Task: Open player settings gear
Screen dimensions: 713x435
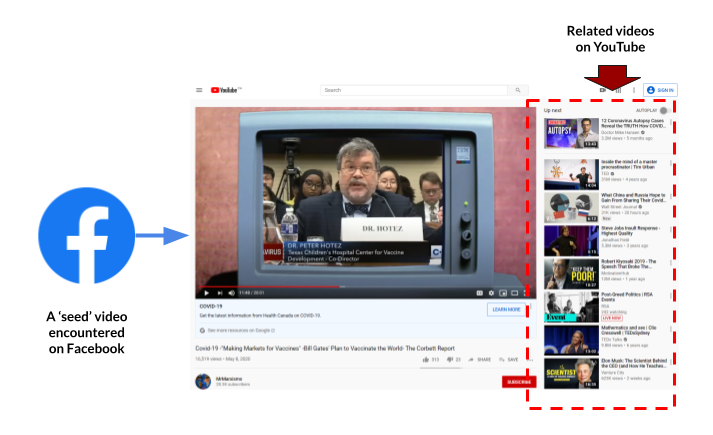Action: (x=491, y=293)
